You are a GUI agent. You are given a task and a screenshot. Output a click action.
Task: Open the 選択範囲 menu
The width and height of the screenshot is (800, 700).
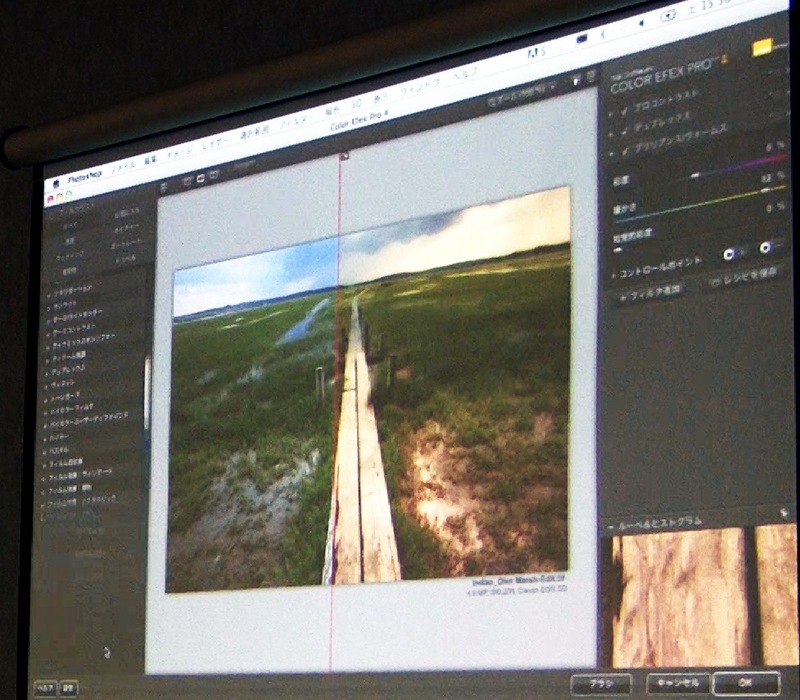click(254, 134)
